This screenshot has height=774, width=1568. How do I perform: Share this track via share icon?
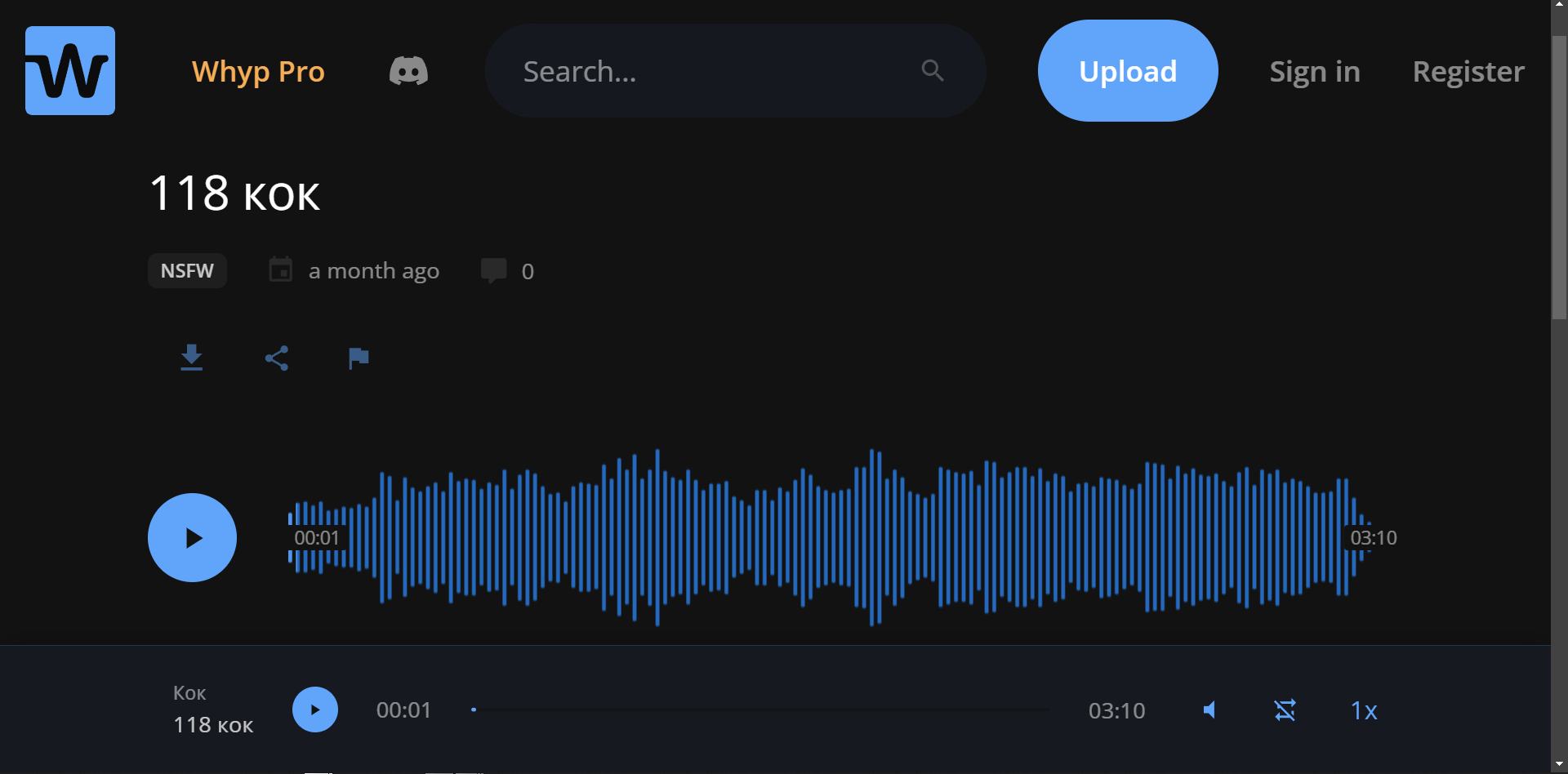point(277,358)
